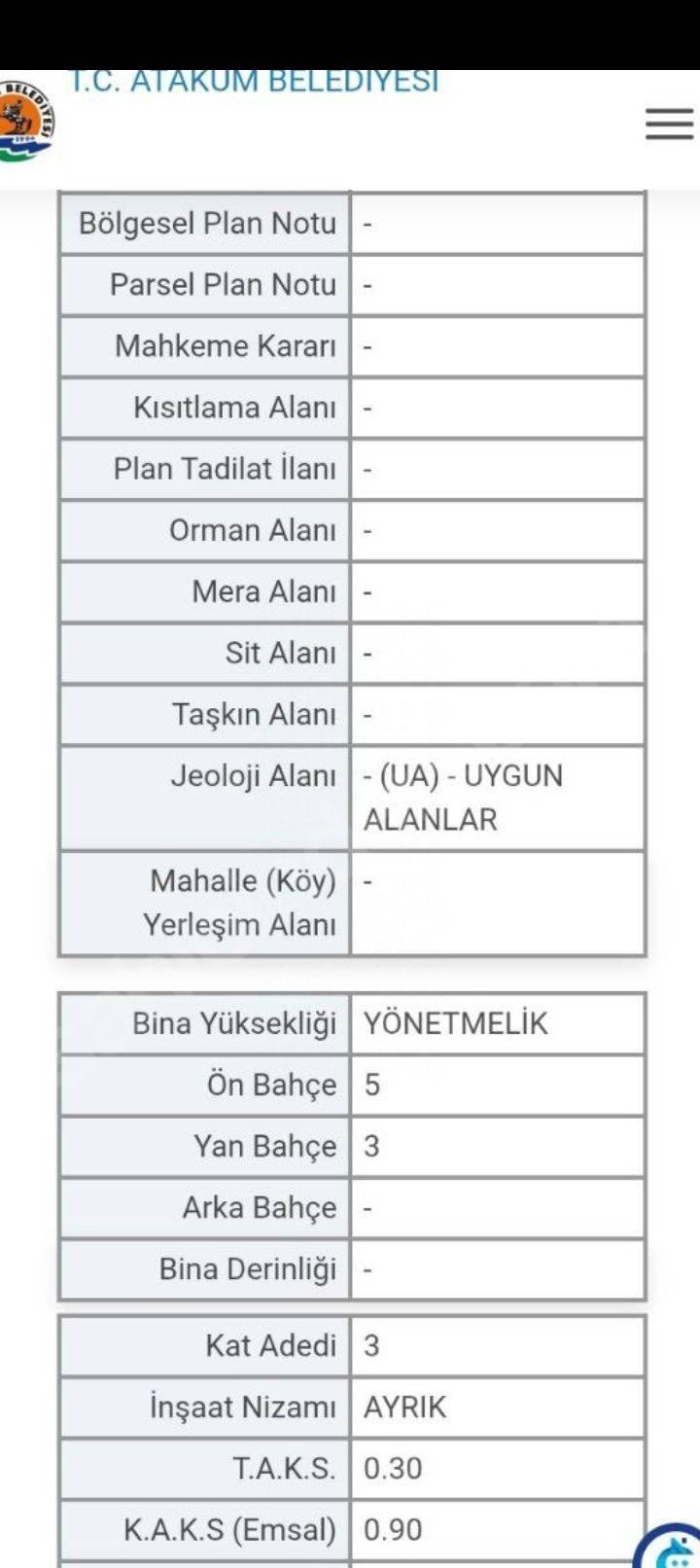Click the Kısıtlama Alanı label

pos(234,408)
